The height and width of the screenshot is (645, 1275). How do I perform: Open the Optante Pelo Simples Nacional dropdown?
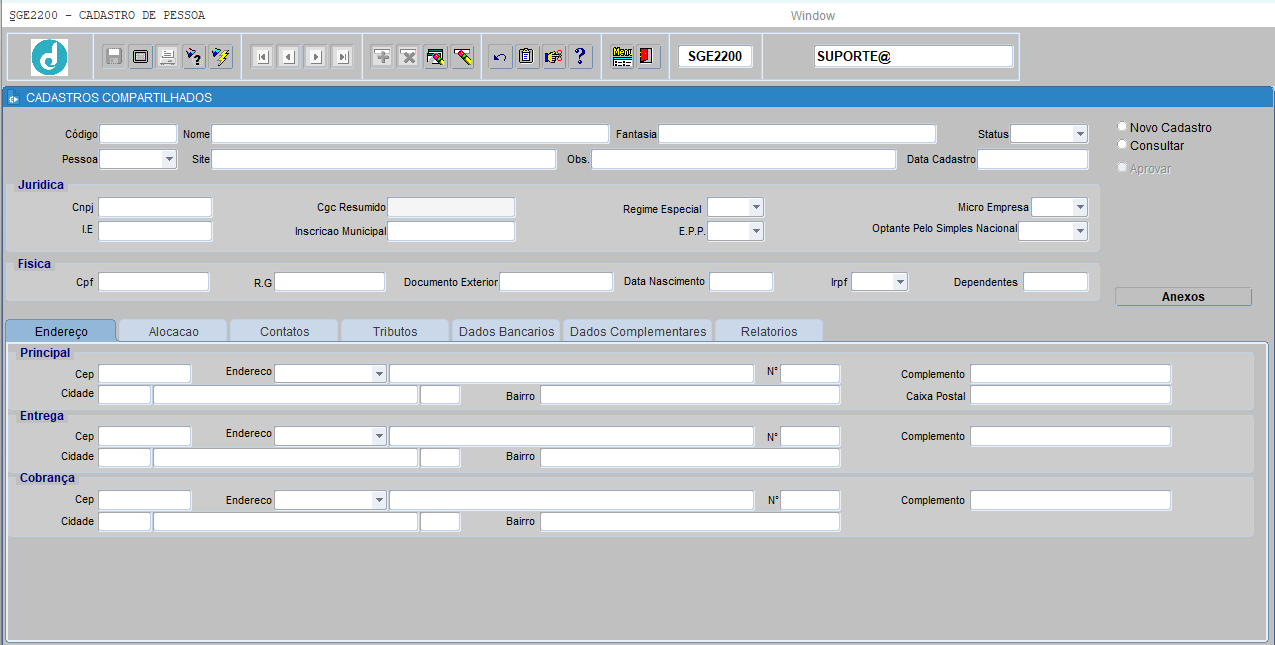click(x=1080, y=231)
